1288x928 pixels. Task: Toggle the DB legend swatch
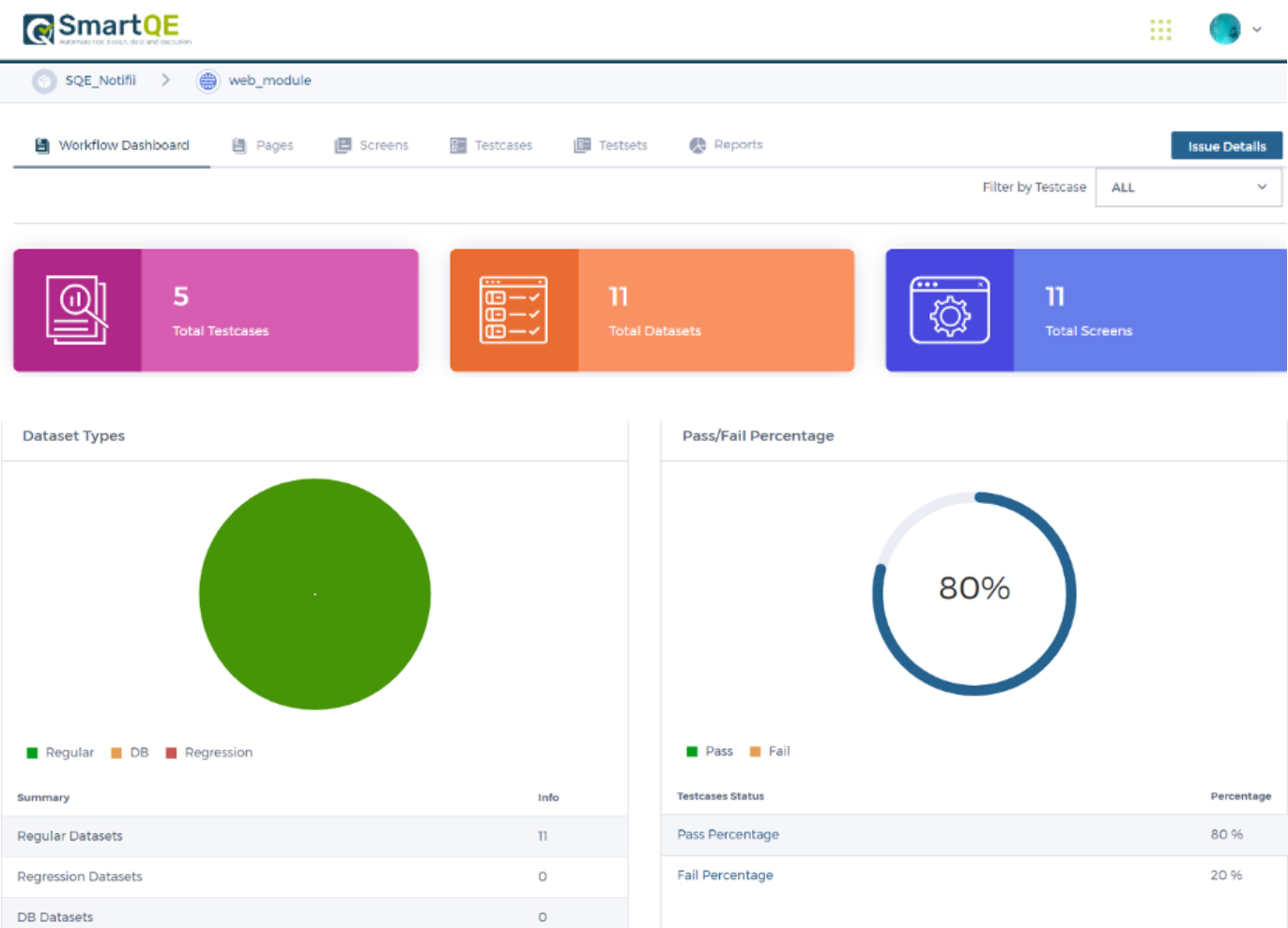(x=116, y=753)
